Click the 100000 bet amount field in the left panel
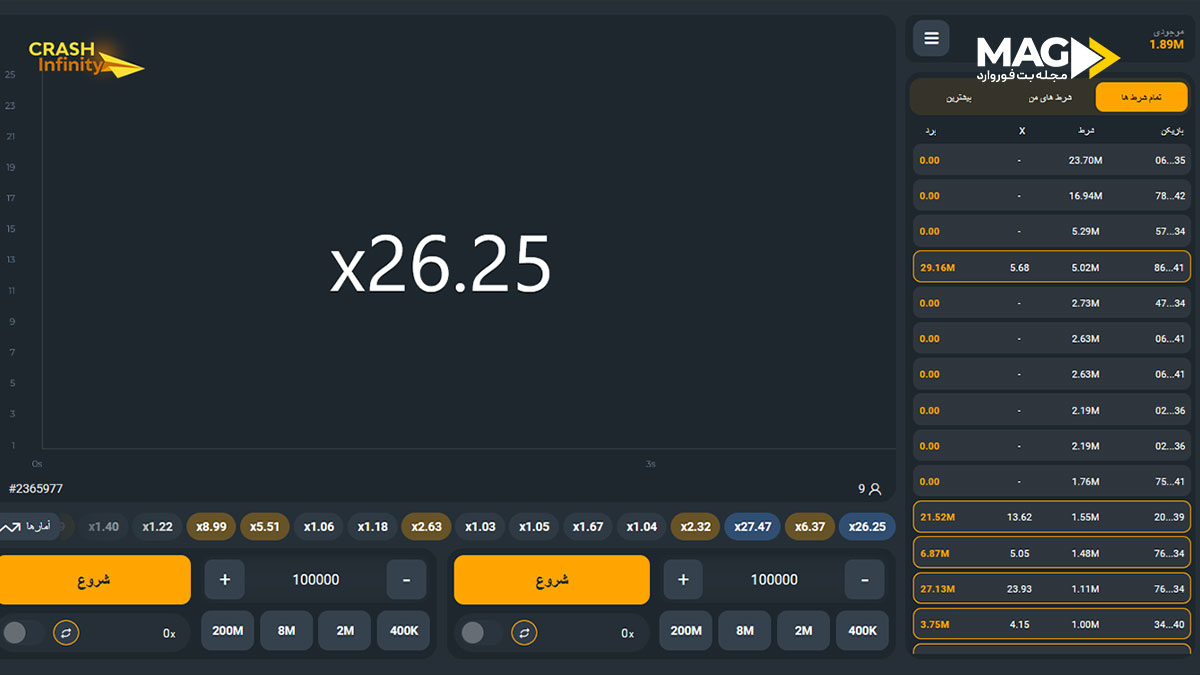Viewport: 1200px width, 675px height. pos(315,580)
